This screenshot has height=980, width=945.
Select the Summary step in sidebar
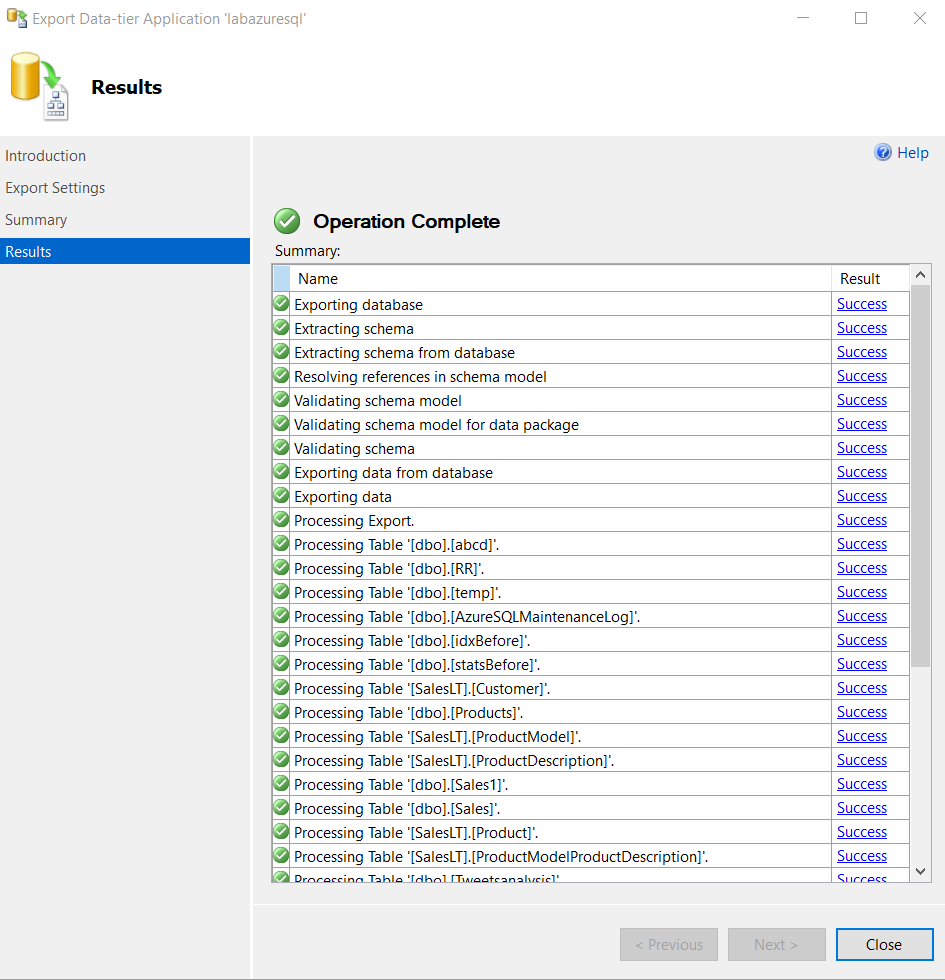pos(36,220)
